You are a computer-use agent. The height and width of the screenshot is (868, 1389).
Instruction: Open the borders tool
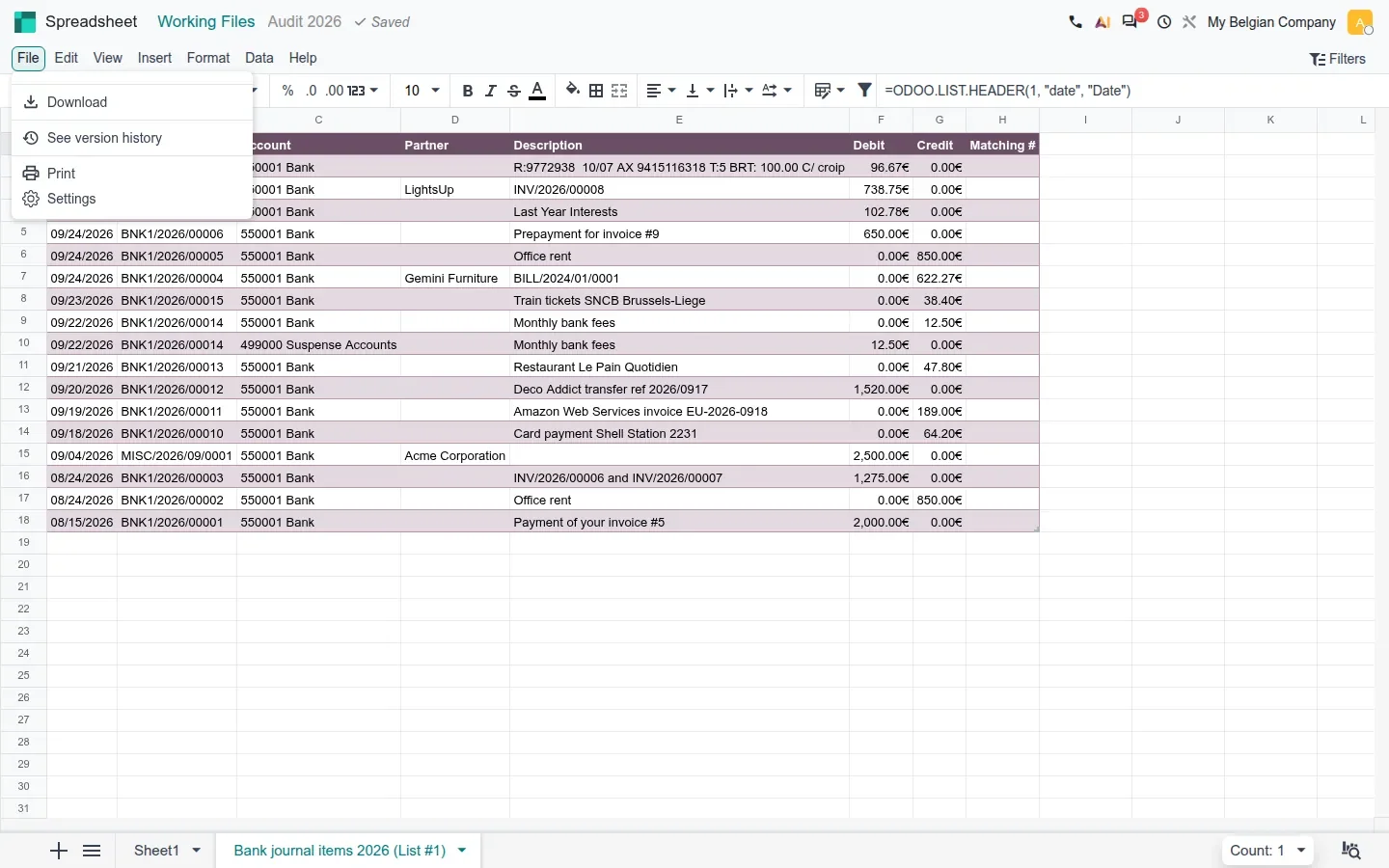pyautogui.click(x=596, y=91)
